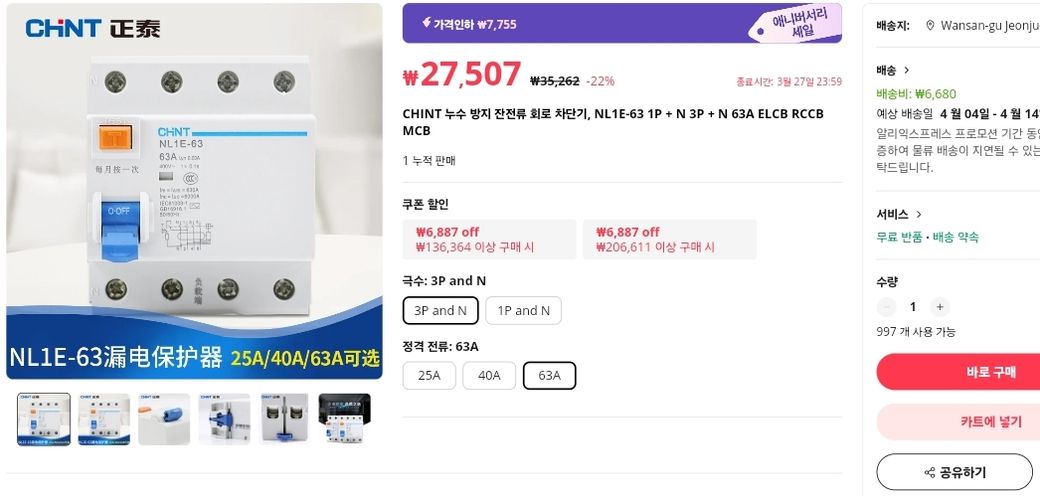
Task: Choose the 63A rated current option
Action: 549,375
